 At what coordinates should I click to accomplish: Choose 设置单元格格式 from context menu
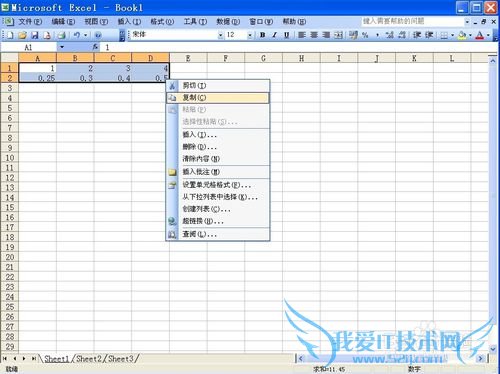click(x=218, y=185)
